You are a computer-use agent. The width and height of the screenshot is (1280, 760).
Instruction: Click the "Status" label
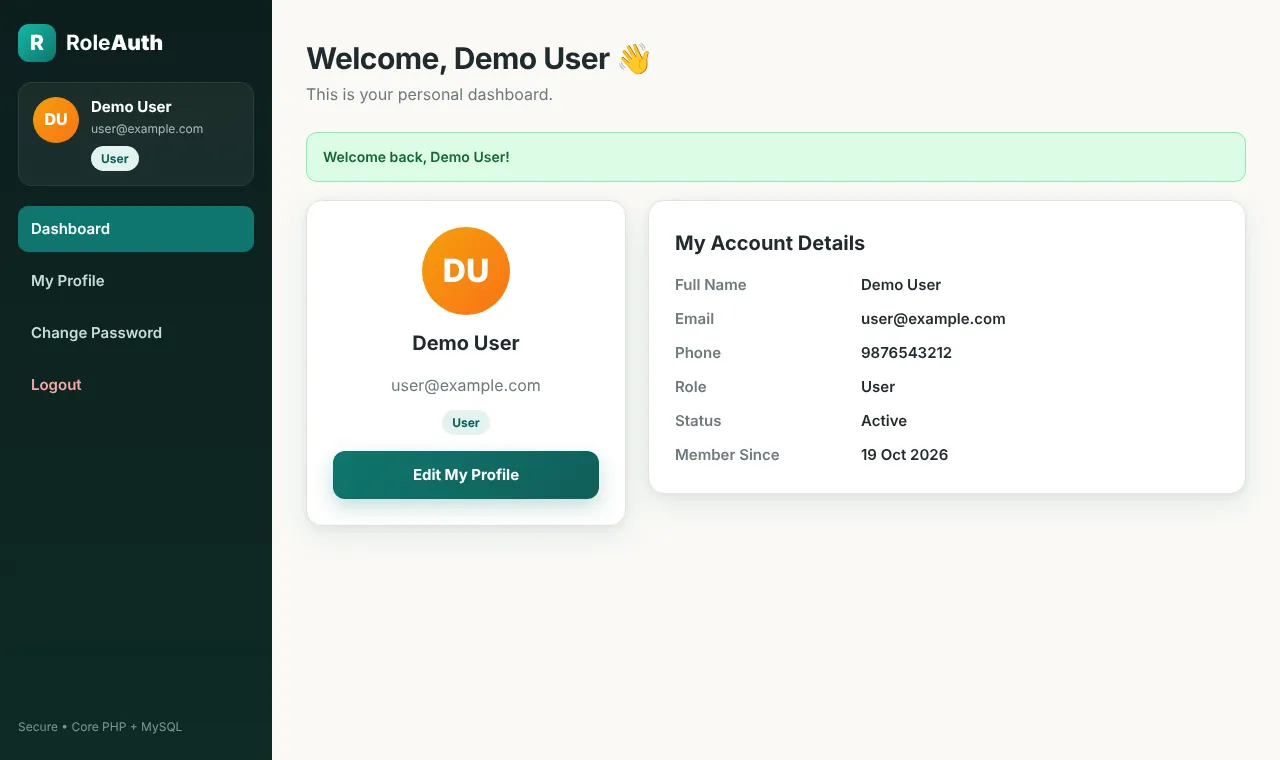coord(698,421)
